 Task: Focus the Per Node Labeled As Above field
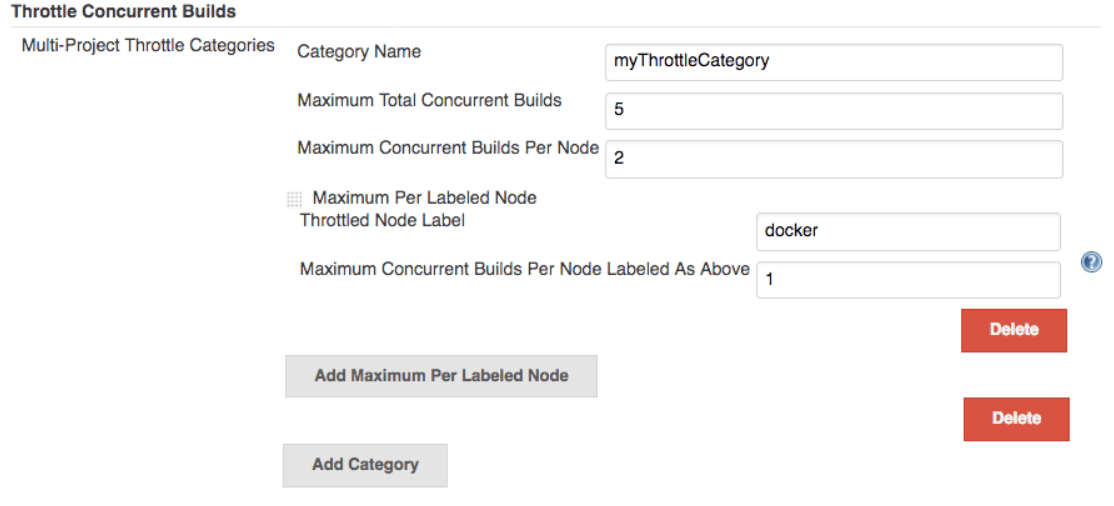point(907,280)
